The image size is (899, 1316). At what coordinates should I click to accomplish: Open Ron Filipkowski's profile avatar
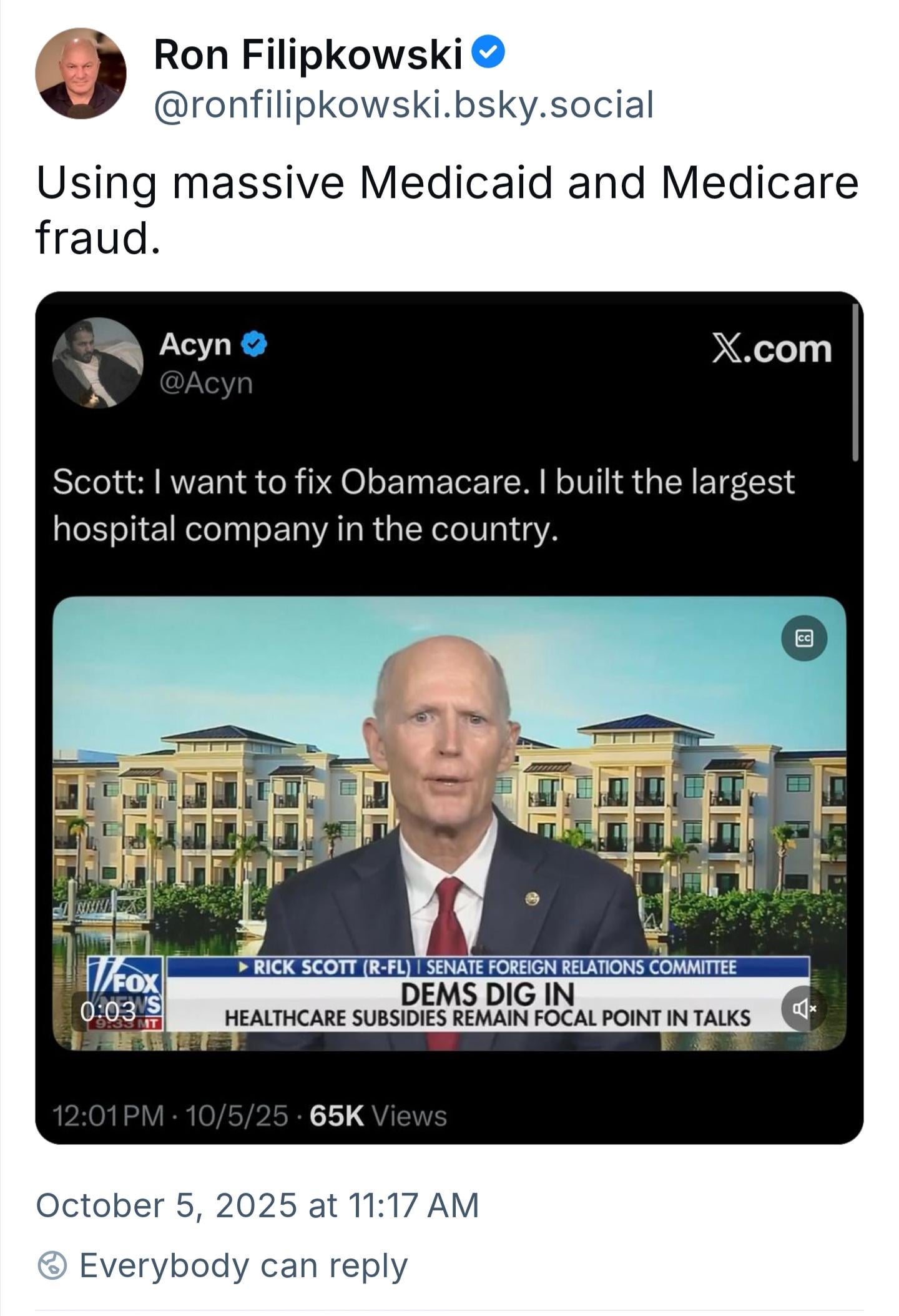click(x=81, y=73)
